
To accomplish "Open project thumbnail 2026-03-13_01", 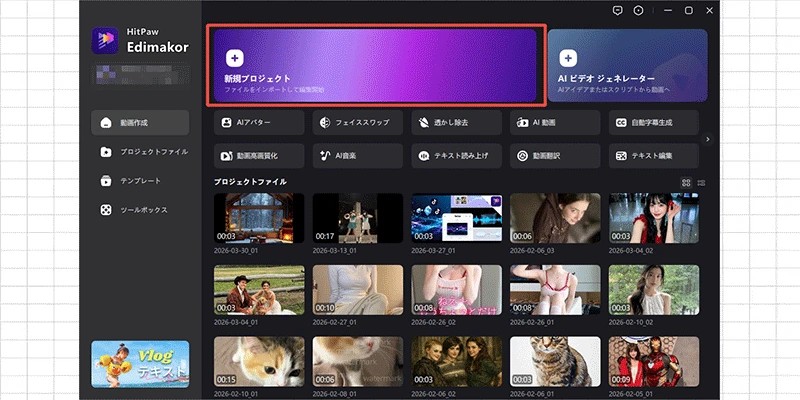I will tap(358, 218).
